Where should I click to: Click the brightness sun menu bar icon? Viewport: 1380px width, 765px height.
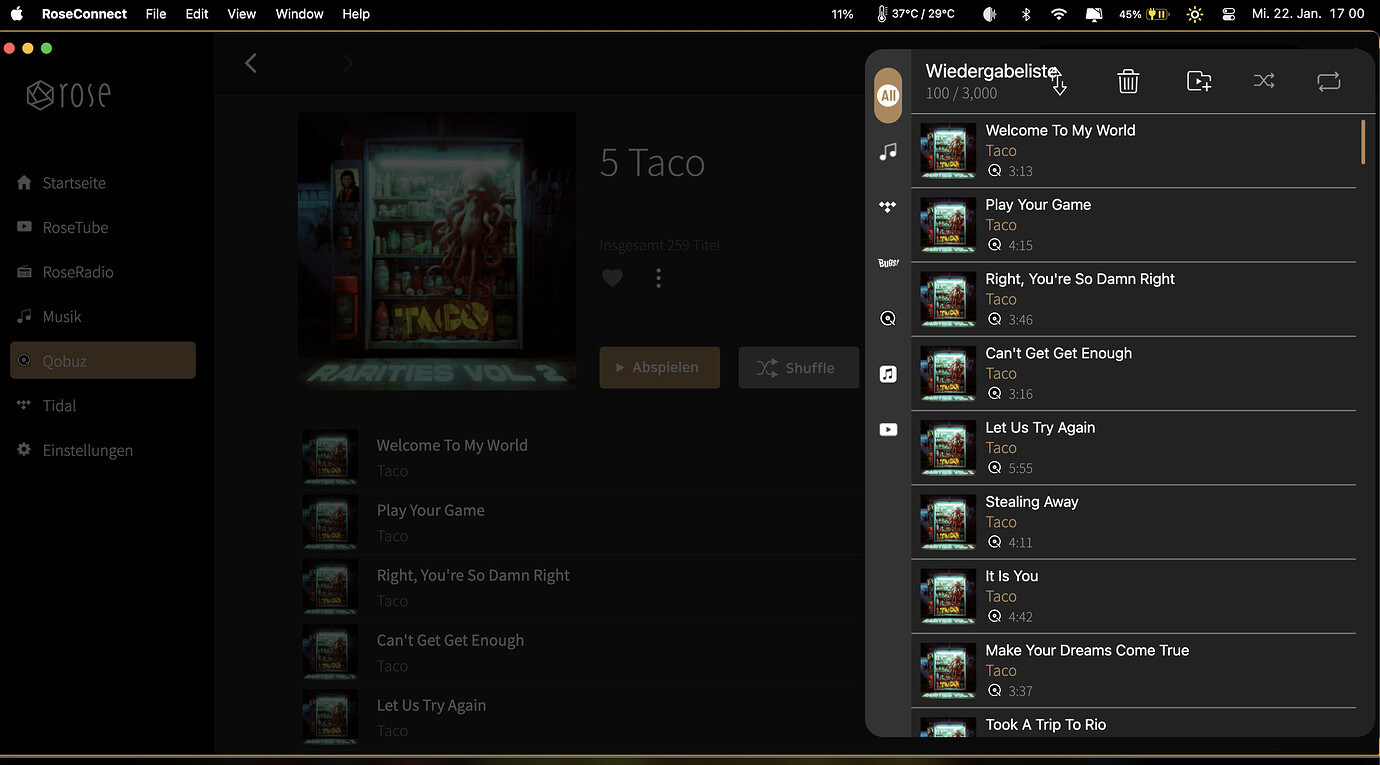pyautogui.click(x=1194, y=14)
